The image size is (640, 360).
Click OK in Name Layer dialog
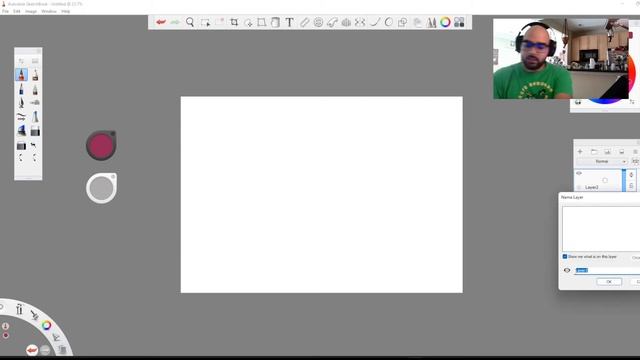[x=609, y=282]
